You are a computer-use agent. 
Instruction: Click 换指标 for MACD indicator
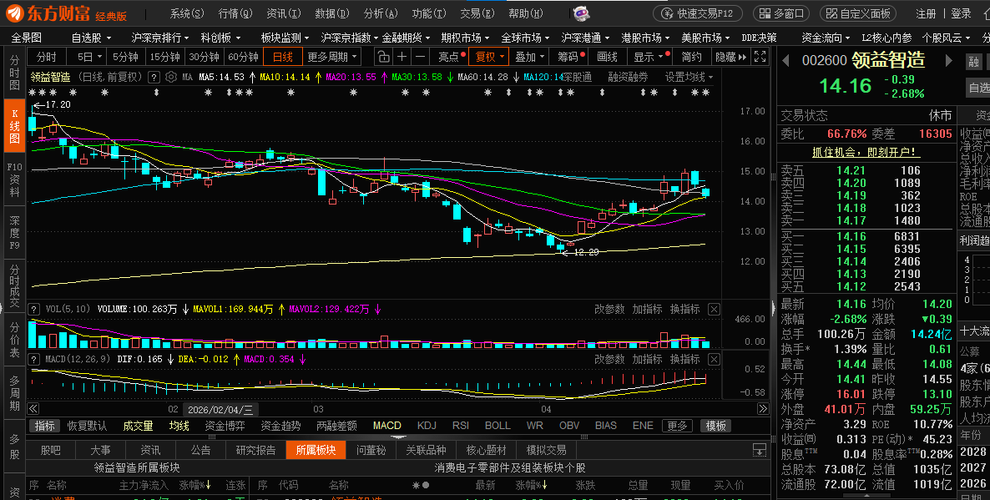coord(685,359)
